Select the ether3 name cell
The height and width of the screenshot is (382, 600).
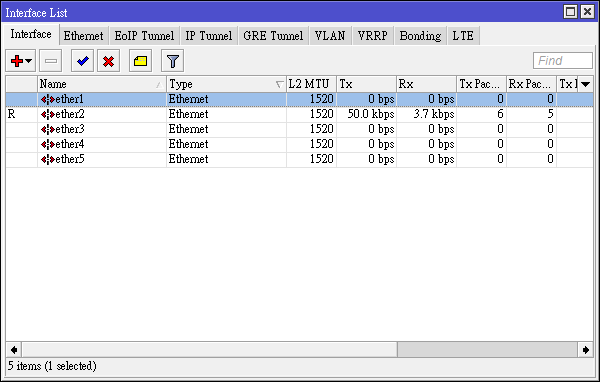pos(102,129)
